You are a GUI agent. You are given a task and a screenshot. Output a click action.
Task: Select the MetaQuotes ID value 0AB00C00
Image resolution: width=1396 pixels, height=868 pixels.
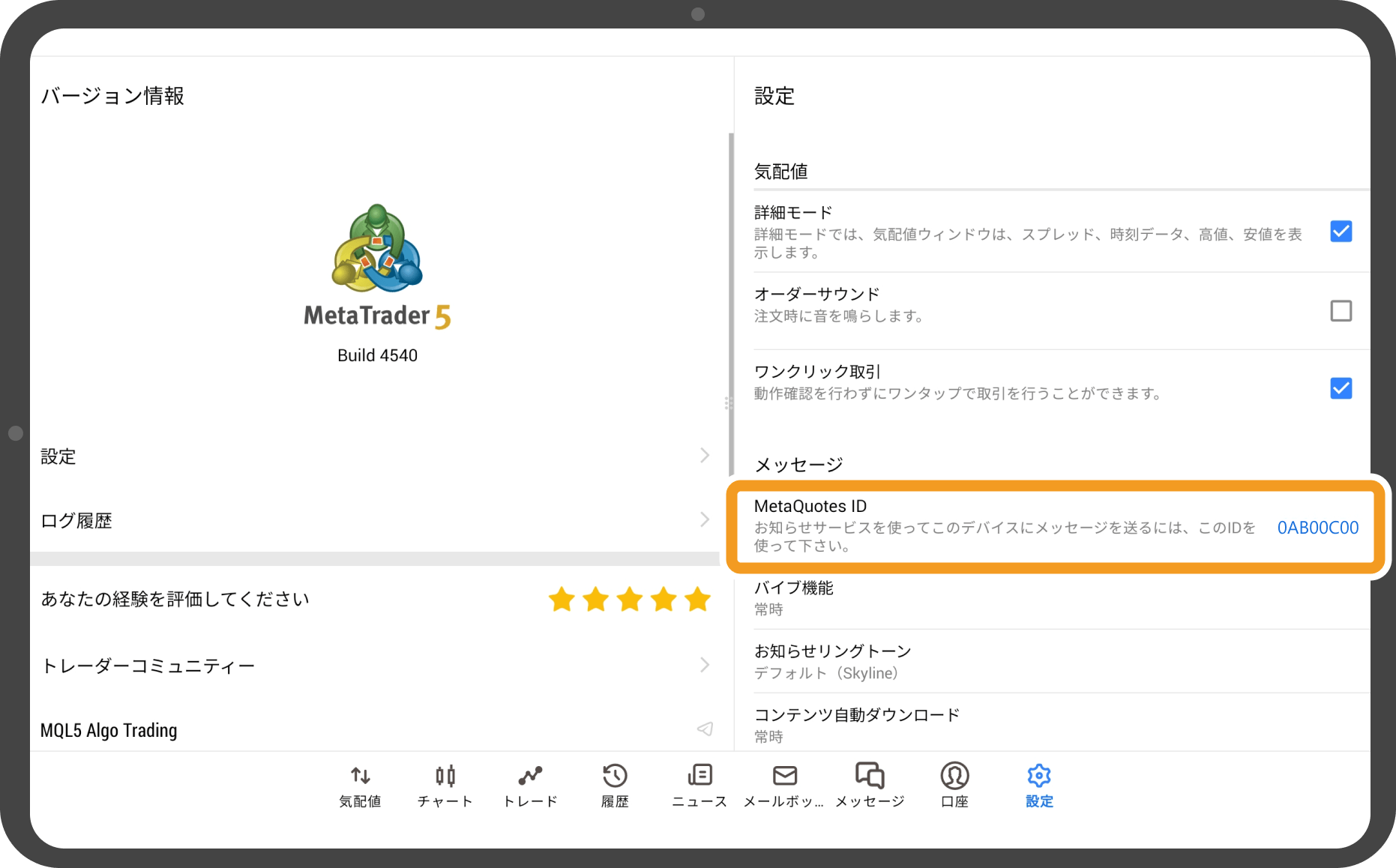(x=1318, y=528)
